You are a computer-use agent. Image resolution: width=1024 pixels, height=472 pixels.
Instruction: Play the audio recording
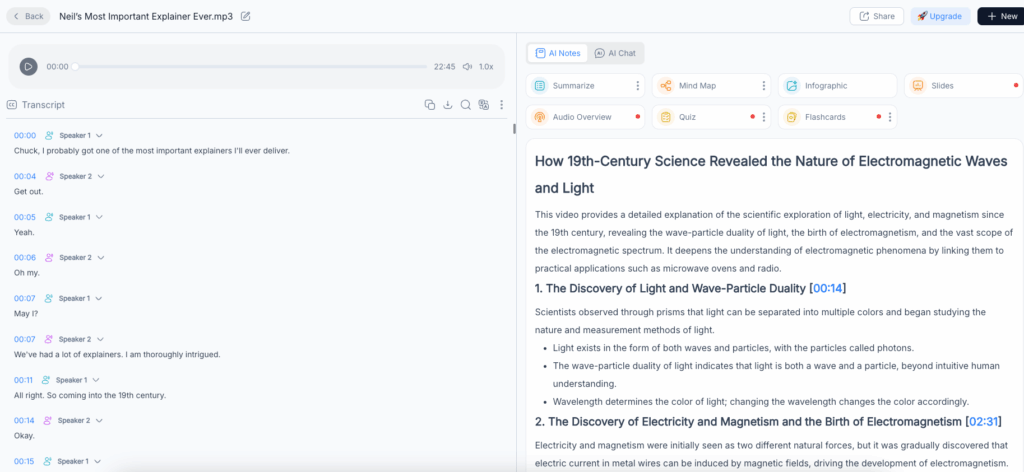pyautogui.click(x=28, y=67)
